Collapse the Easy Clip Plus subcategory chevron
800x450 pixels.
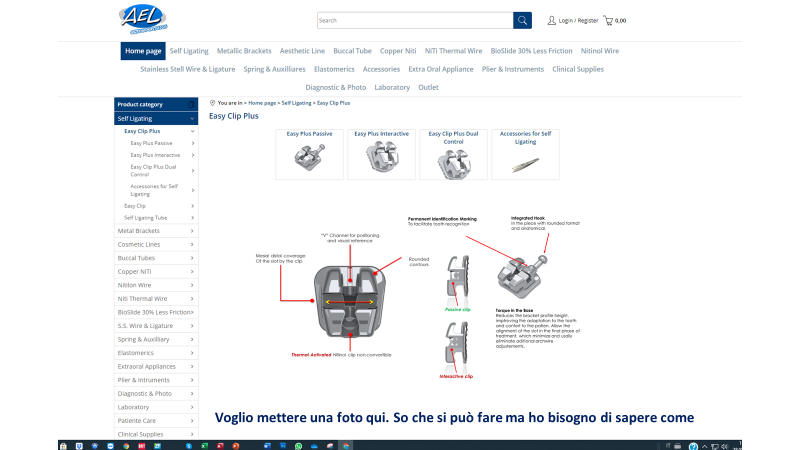(x=192, y=131)
